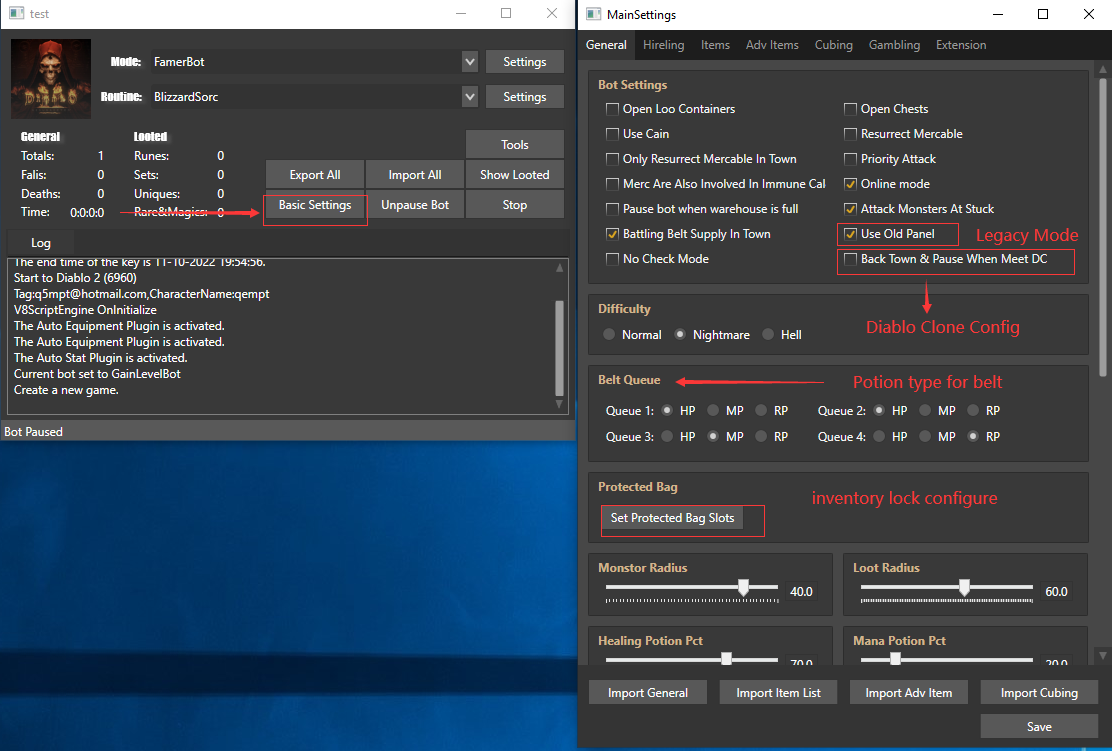Click the Tools button

tap(515, 145)
